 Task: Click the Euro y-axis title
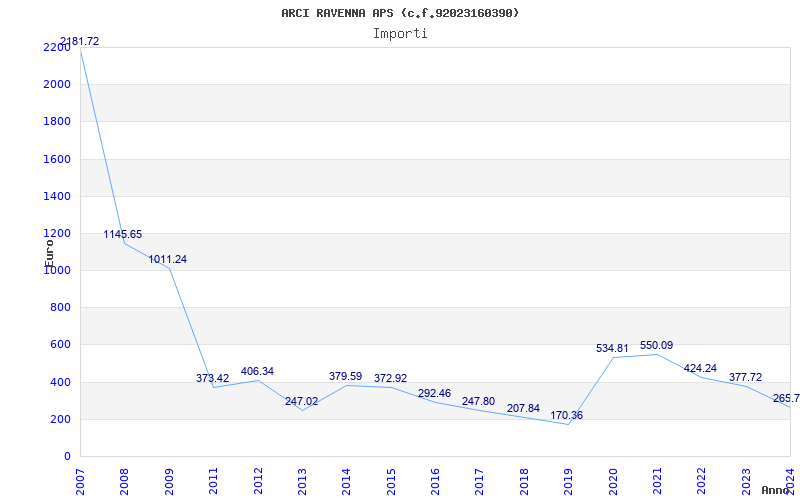pyautogui.click(x=49, y=253)
